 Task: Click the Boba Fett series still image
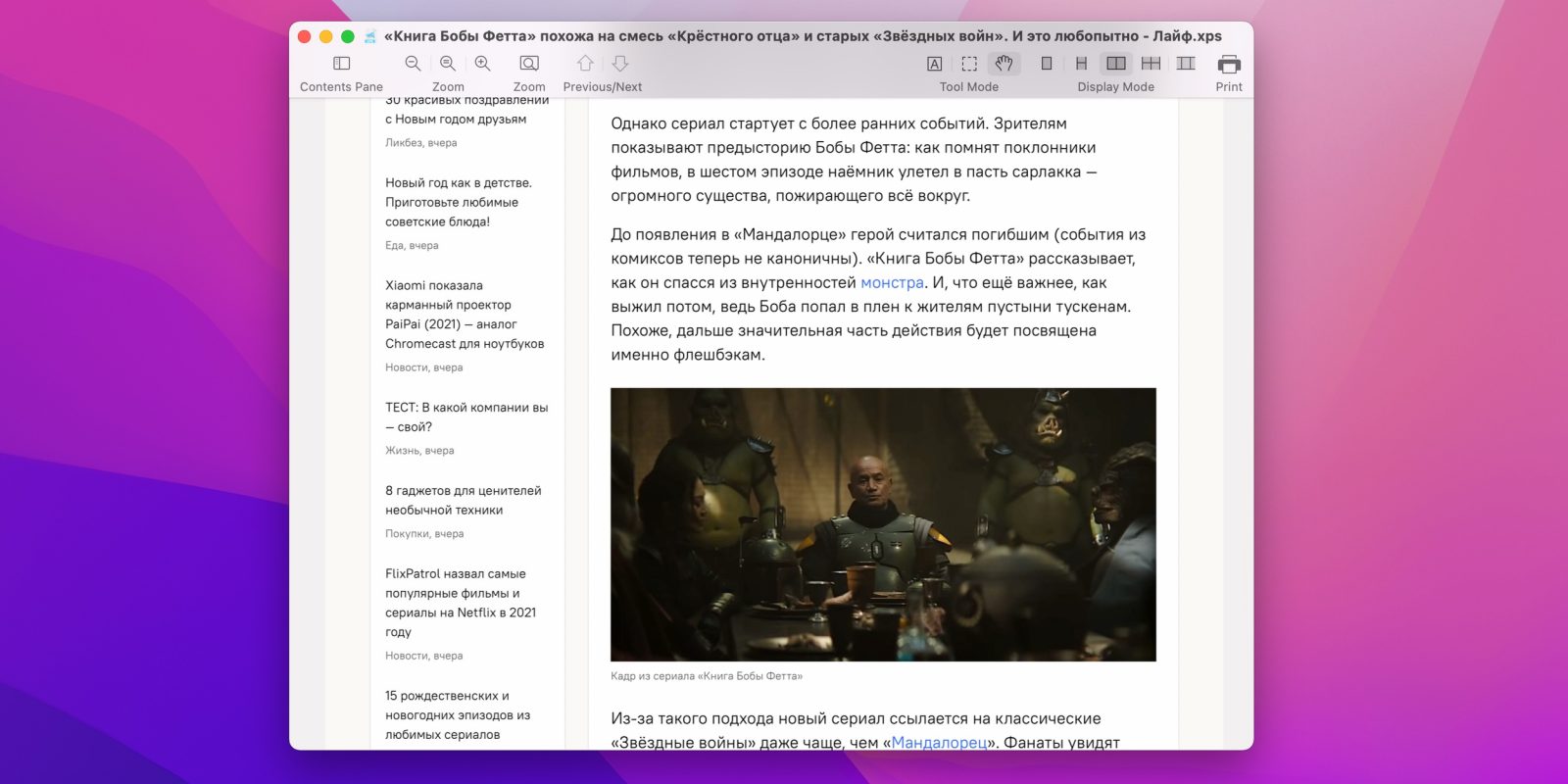[883, 524]
